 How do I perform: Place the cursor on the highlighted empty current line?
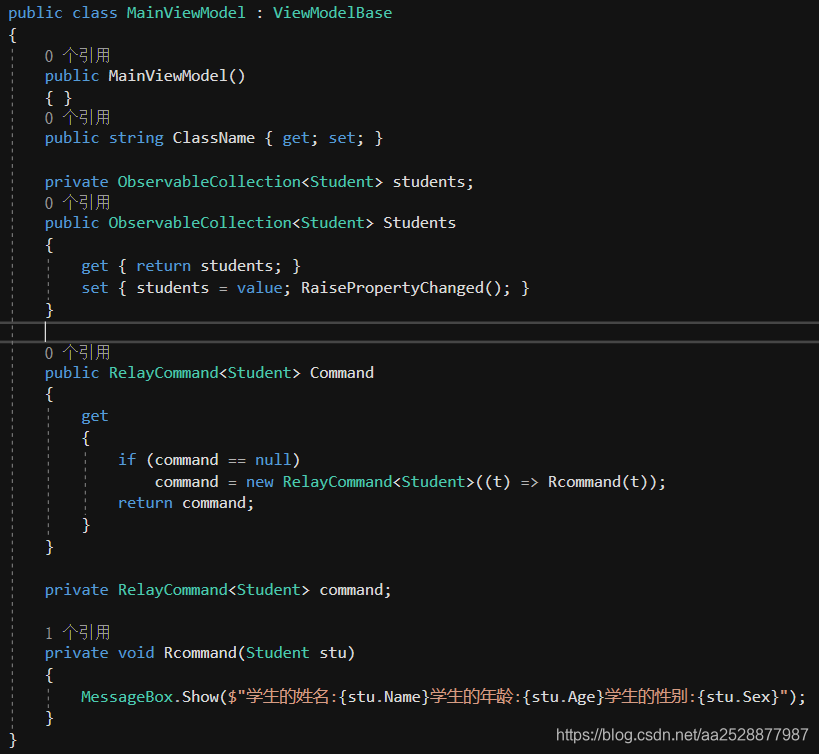[410, 332]
